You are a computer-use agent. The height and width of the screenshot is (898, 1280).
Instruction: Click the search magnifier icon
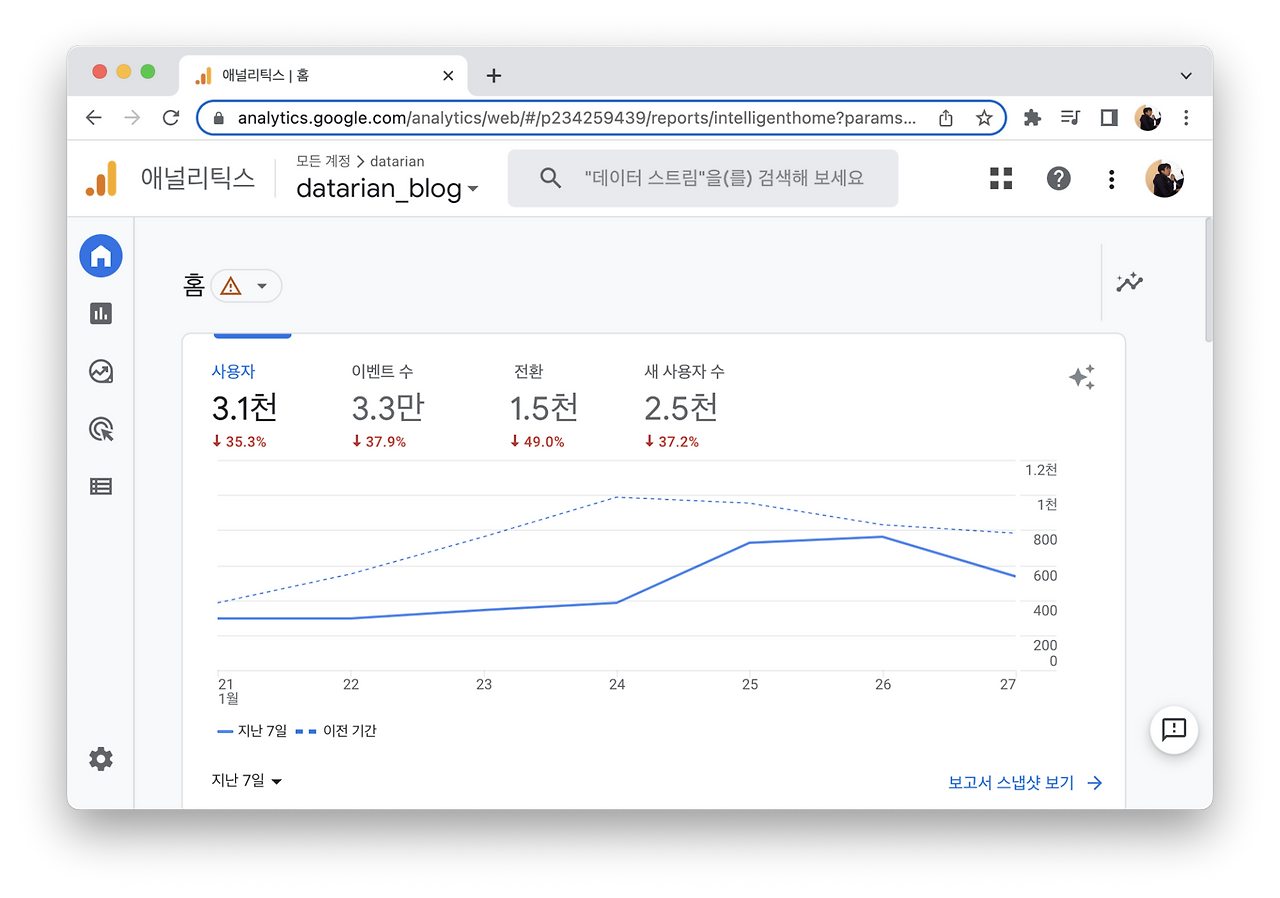[x=550, y=178]
